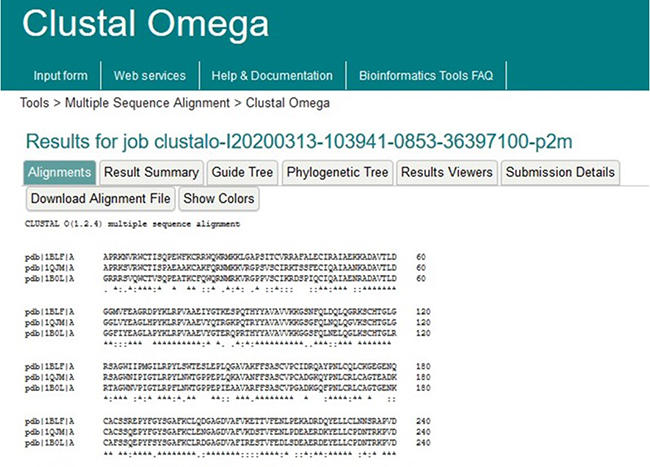Click pdb|1B0L|A label in first block
The height and width of the screenshot is (467, 650).
click(49, 278)
